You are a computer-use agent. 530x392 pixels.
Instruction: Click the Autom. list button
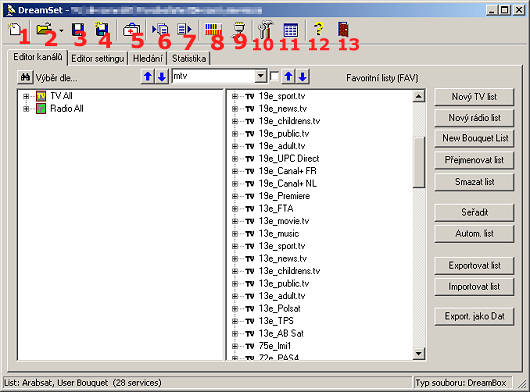point(474,234)
